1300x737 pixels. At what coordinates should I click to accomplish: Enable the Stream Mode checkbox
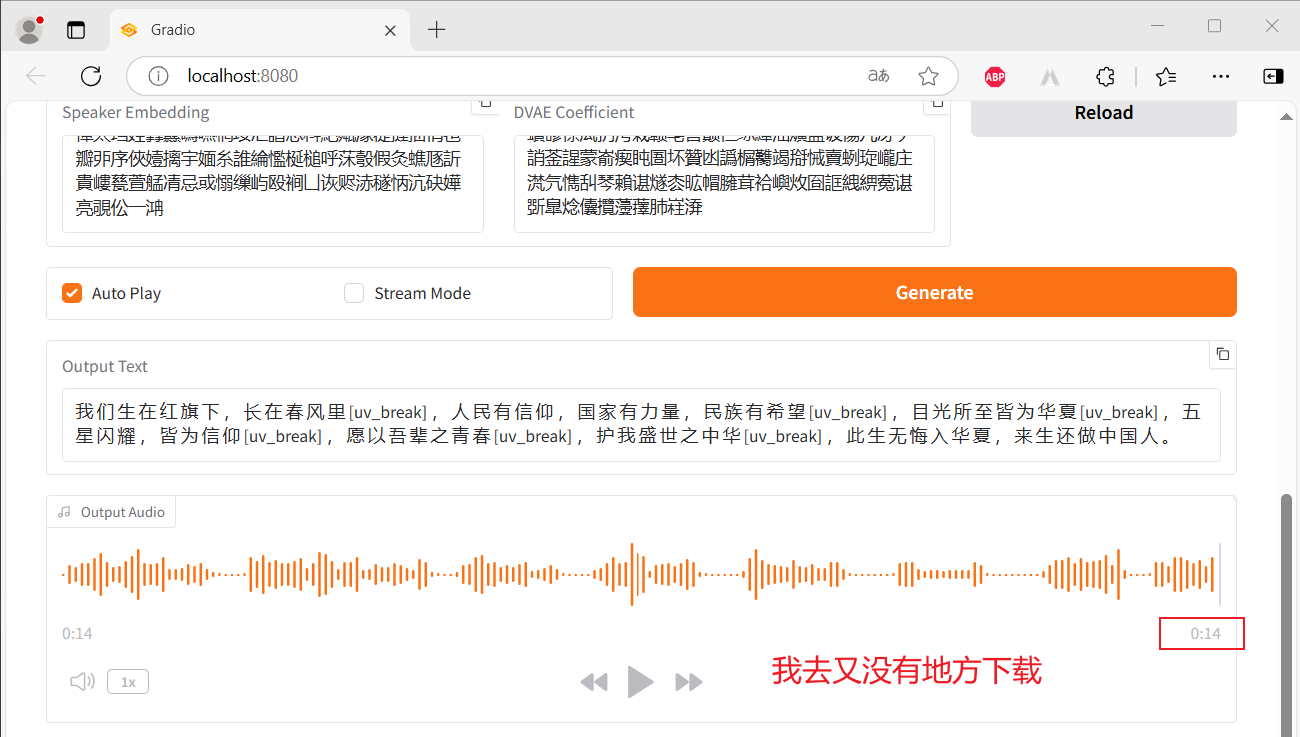pyautogui.click(x=354, y=293)
